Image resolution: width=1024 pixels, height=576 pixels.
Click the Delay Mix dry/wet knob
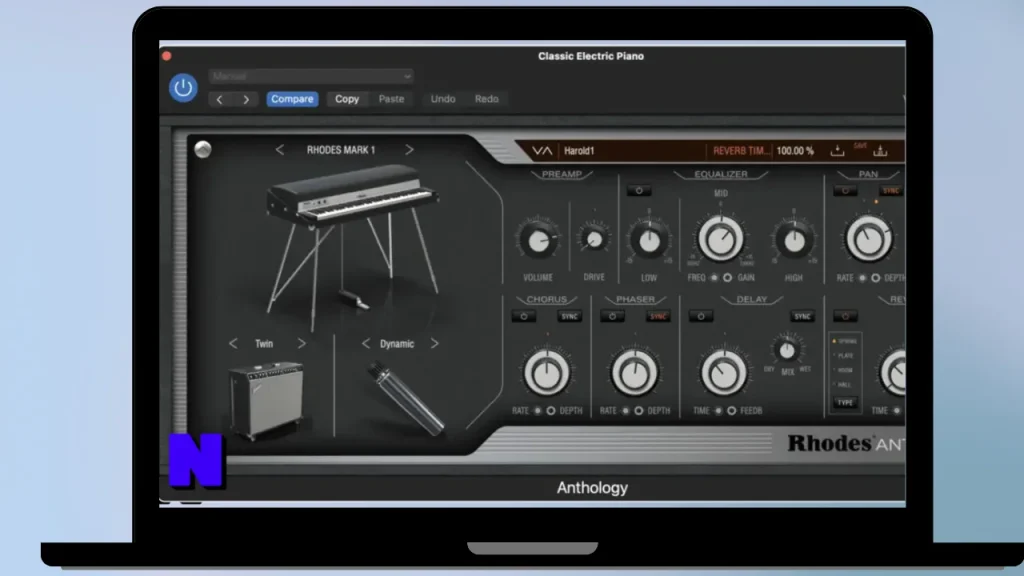tap(787, 351)
